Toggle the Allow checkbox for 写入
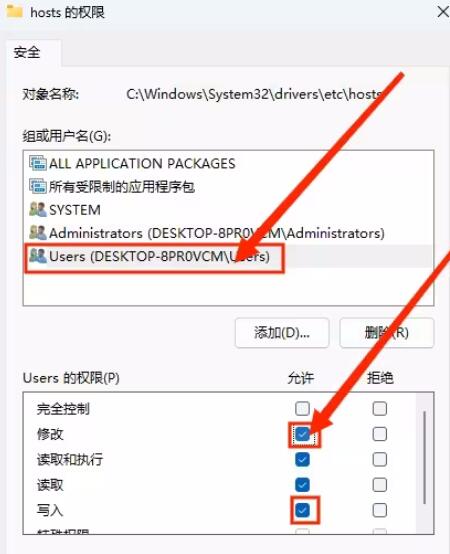 [x=302, y=510]
